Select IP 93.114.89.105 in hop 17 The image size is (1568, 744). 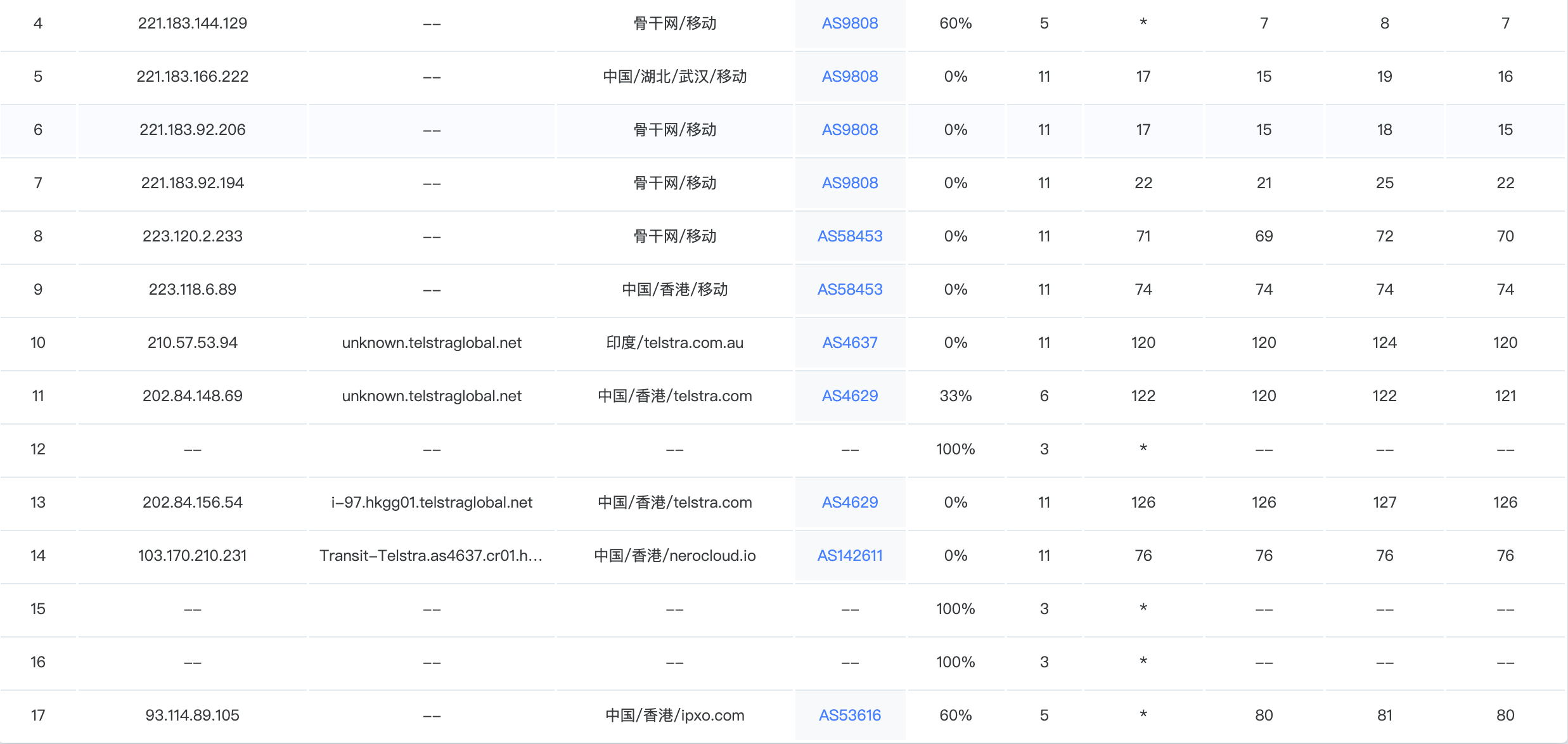pyautogui.click(x=192, y=715)
